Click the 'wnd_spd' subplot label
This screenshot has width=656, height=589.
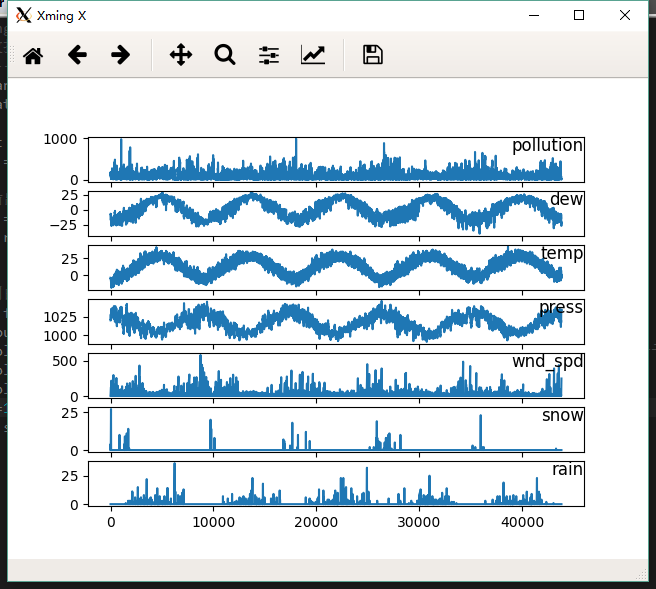pyautogui.click(x=547, y=361)
